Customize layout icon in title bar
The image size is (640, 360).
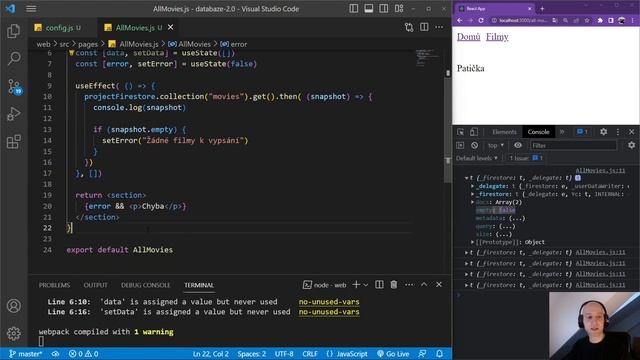pyautogui.click(x=399, y=9)
